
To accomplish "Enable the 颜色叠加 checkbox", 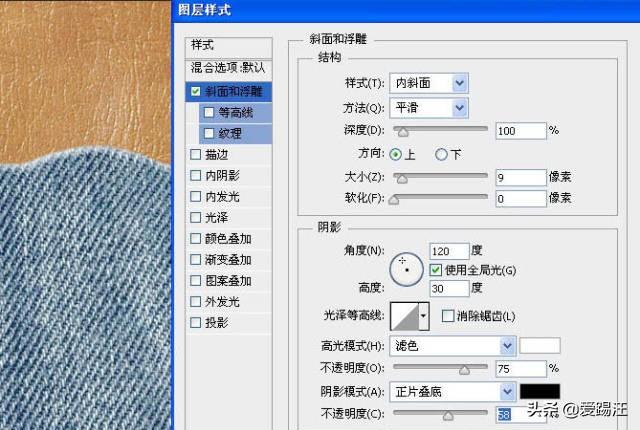I will click(196, 238).
